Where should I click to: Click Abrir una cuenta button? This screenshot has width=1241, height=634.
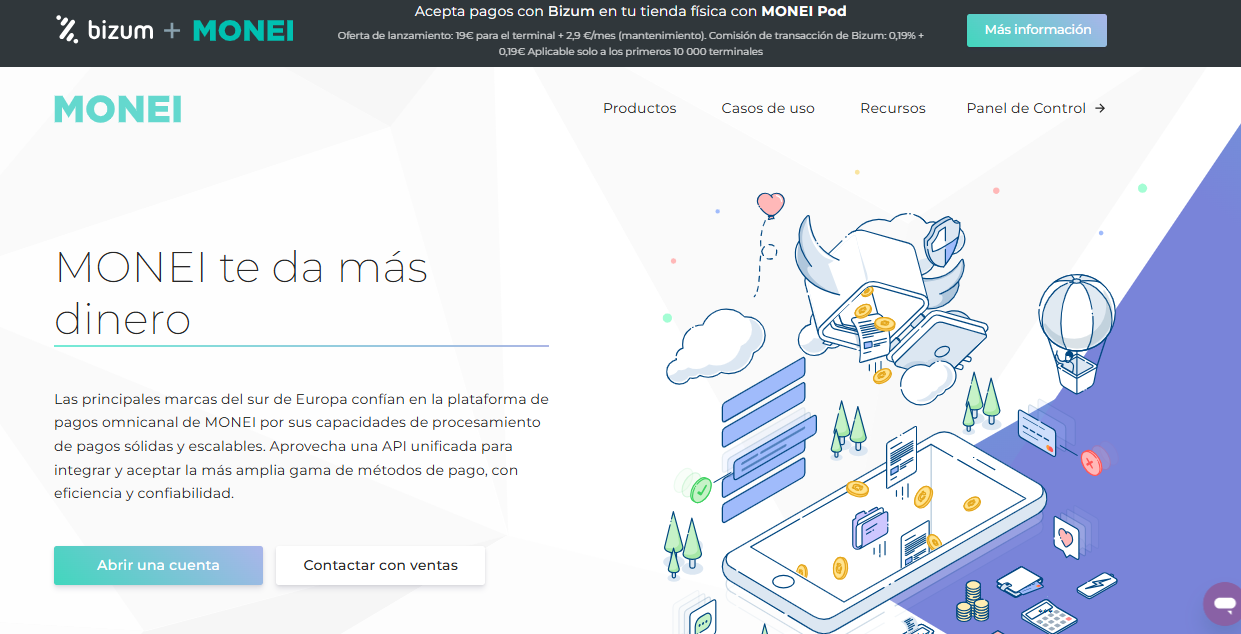click(x=158, y=565)
